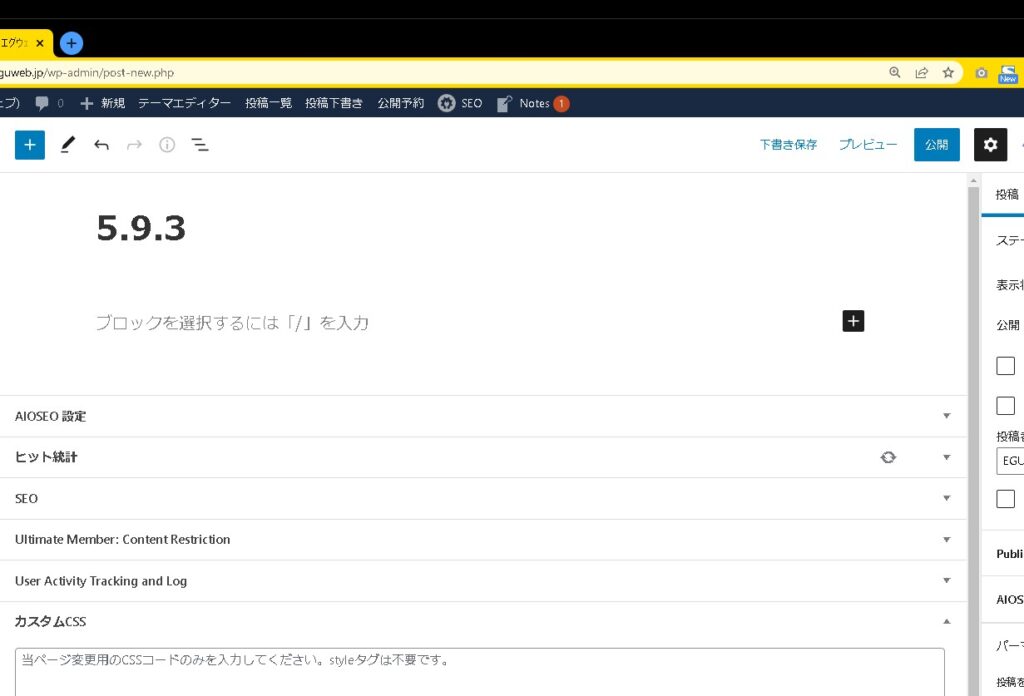
Task: Click the Hit Statistics refresh icon
Action: (888, 457)
